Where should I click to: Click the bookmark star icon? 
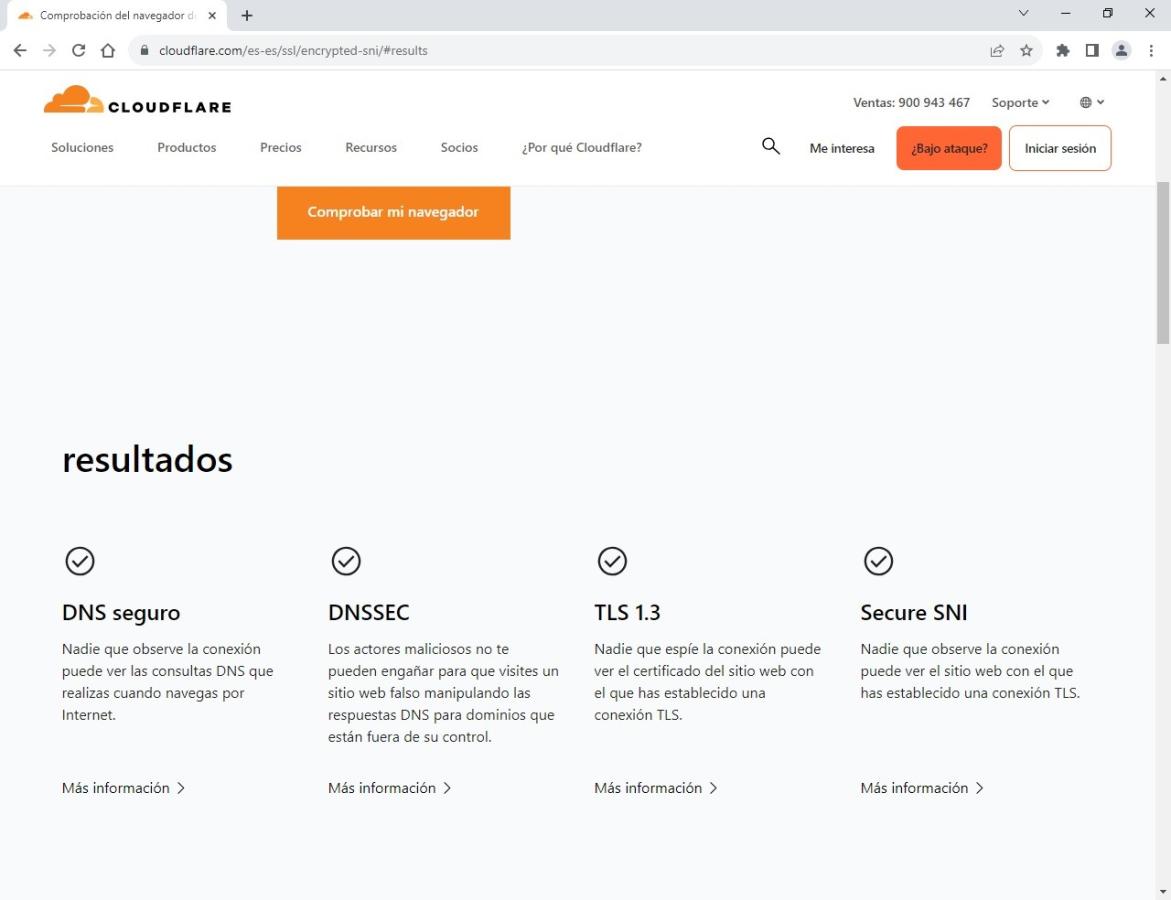point(1026,50)
